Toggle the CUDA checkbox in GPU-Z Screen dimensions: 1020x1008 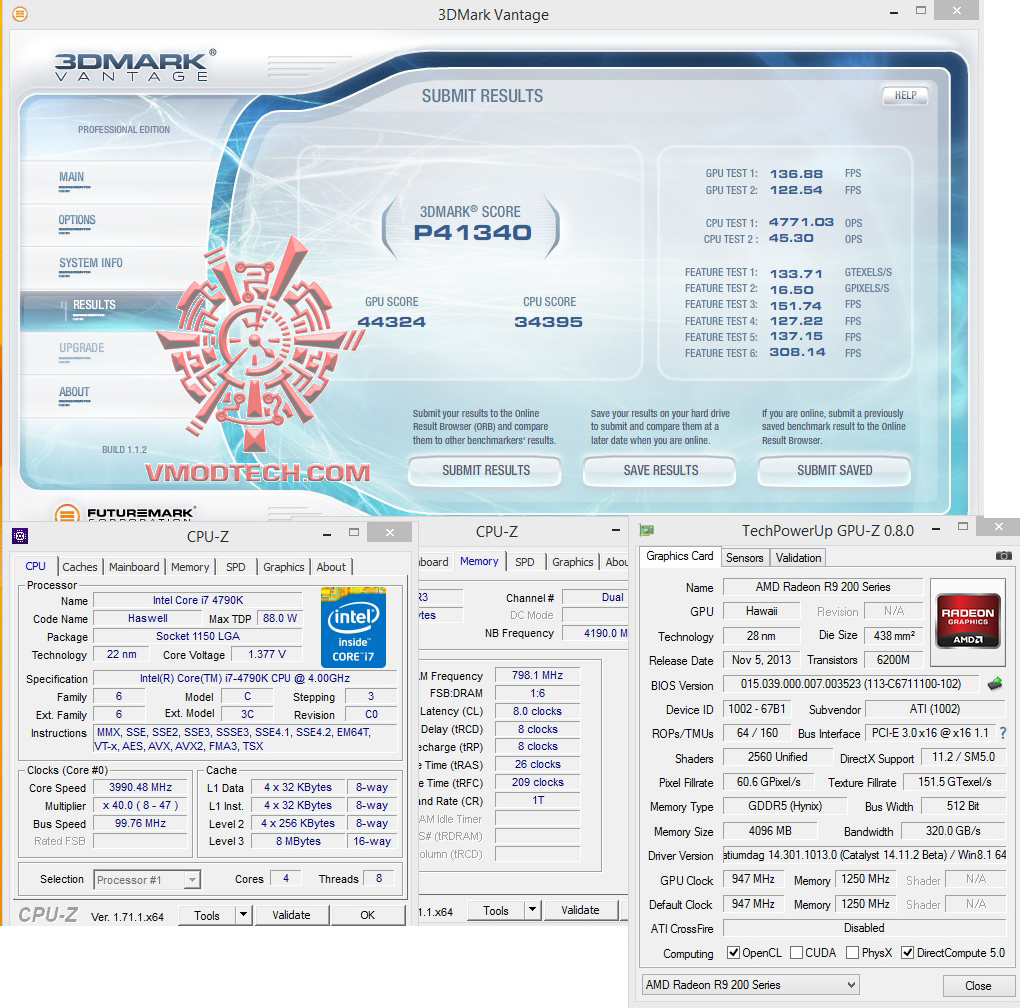pyautogui.click(x=796, y=953)
